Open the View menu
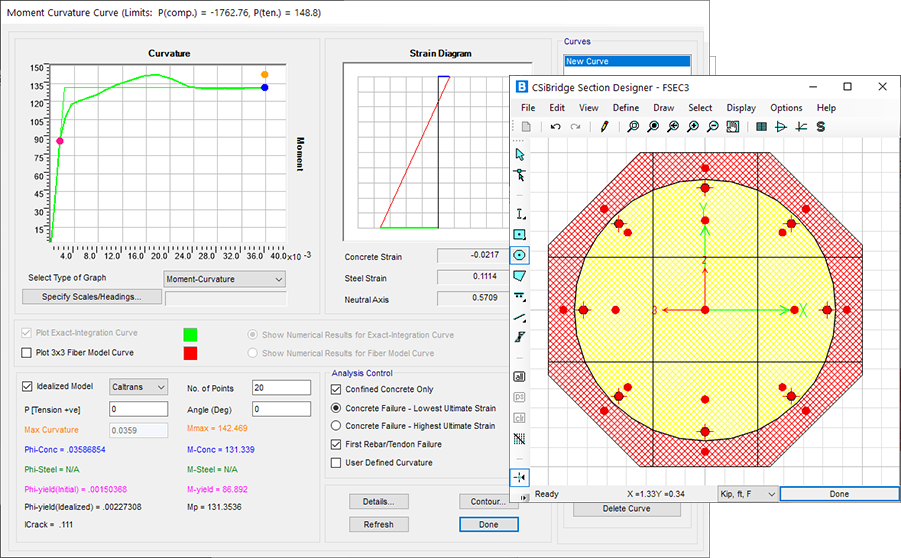This screenshot has width=901, height=558. (588, 108)
